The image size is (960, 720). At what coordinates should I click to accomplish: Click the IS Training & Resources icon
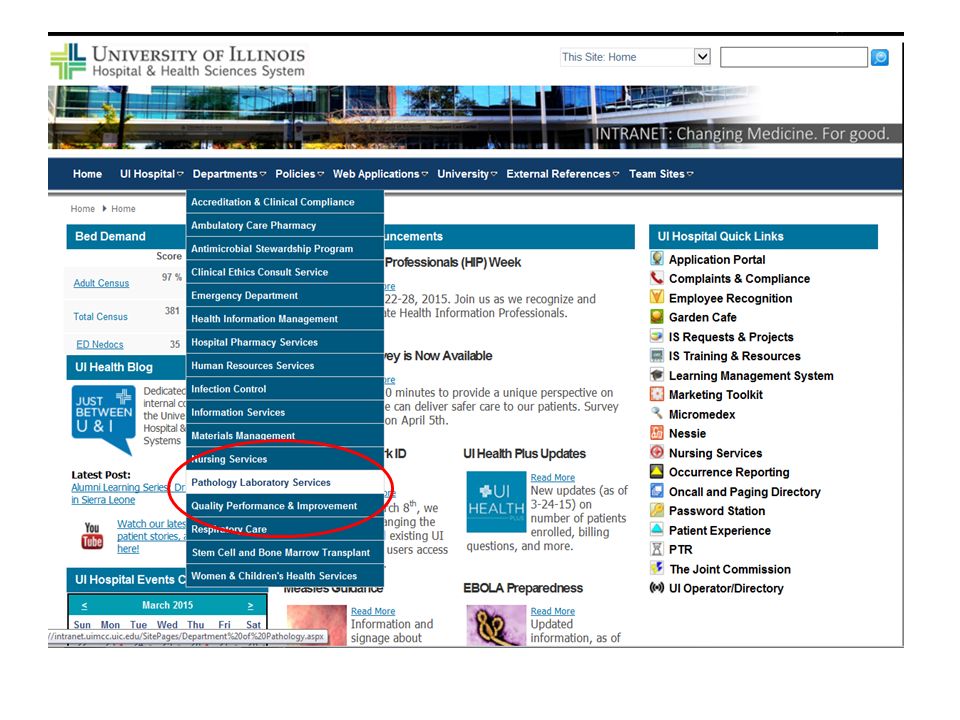[657, 356]
